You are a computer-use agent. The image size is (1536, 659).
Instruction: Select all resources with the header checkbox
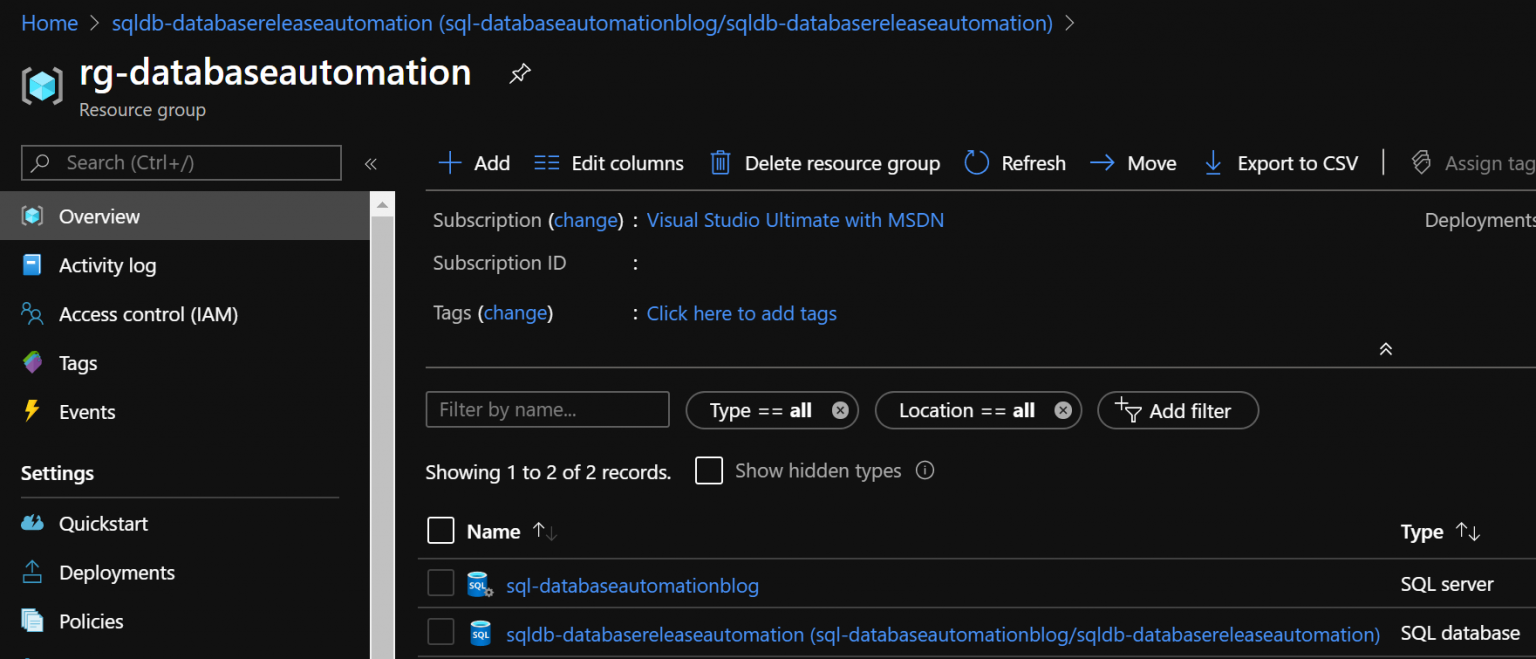click(441, 530)
